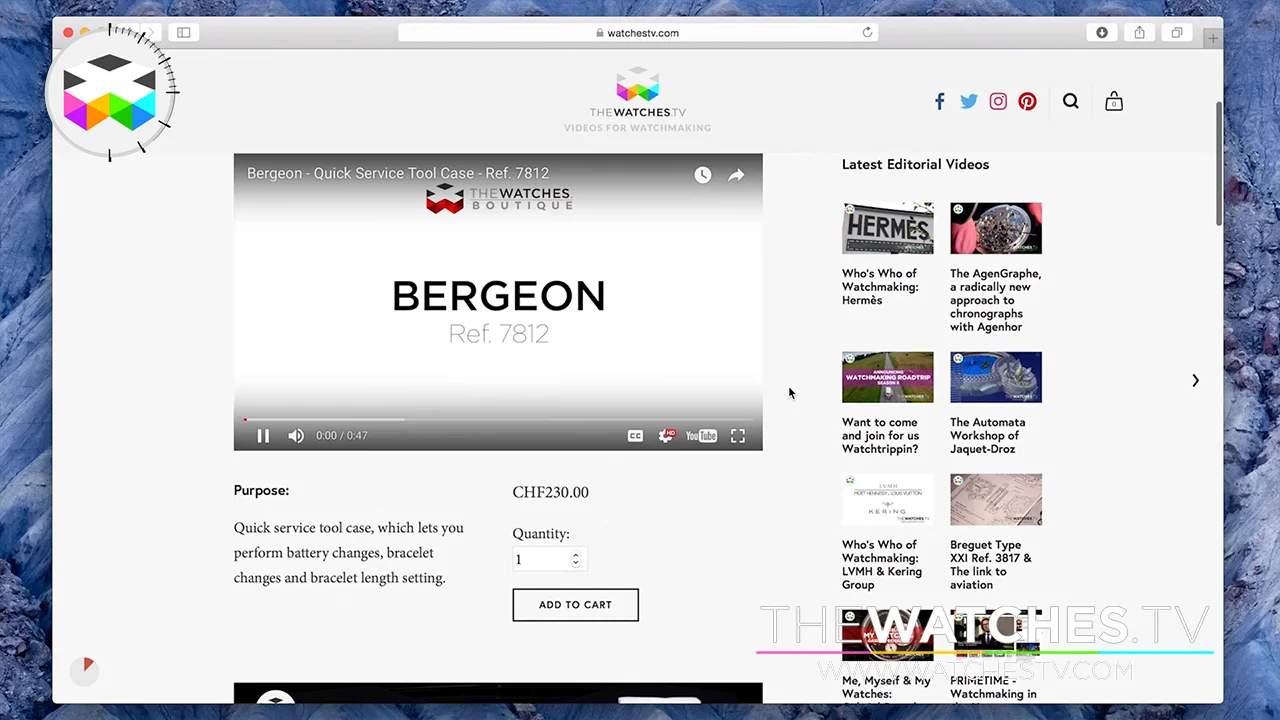Screen dimensions: 1280x720
Task: Open 'LVMH & Kering Group' video link
Action: 882,565
